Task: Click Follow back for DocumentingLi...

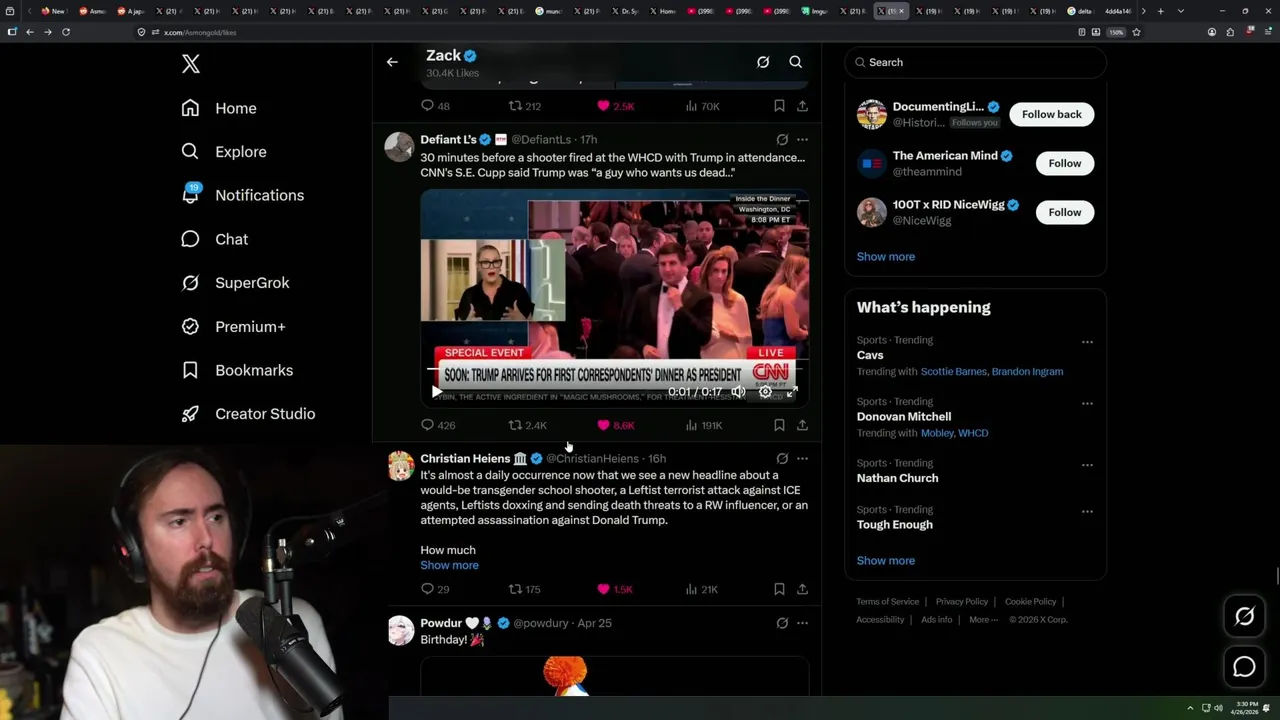Action: [1052, 114]
